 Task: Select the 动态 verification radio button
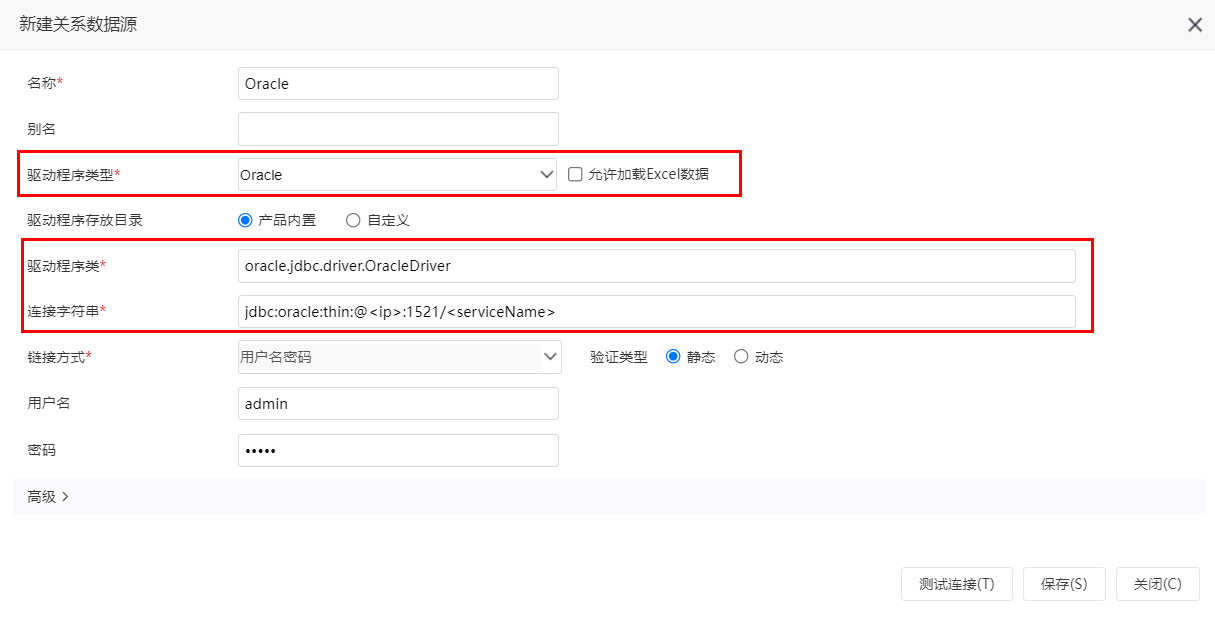[x=741, y=356]
